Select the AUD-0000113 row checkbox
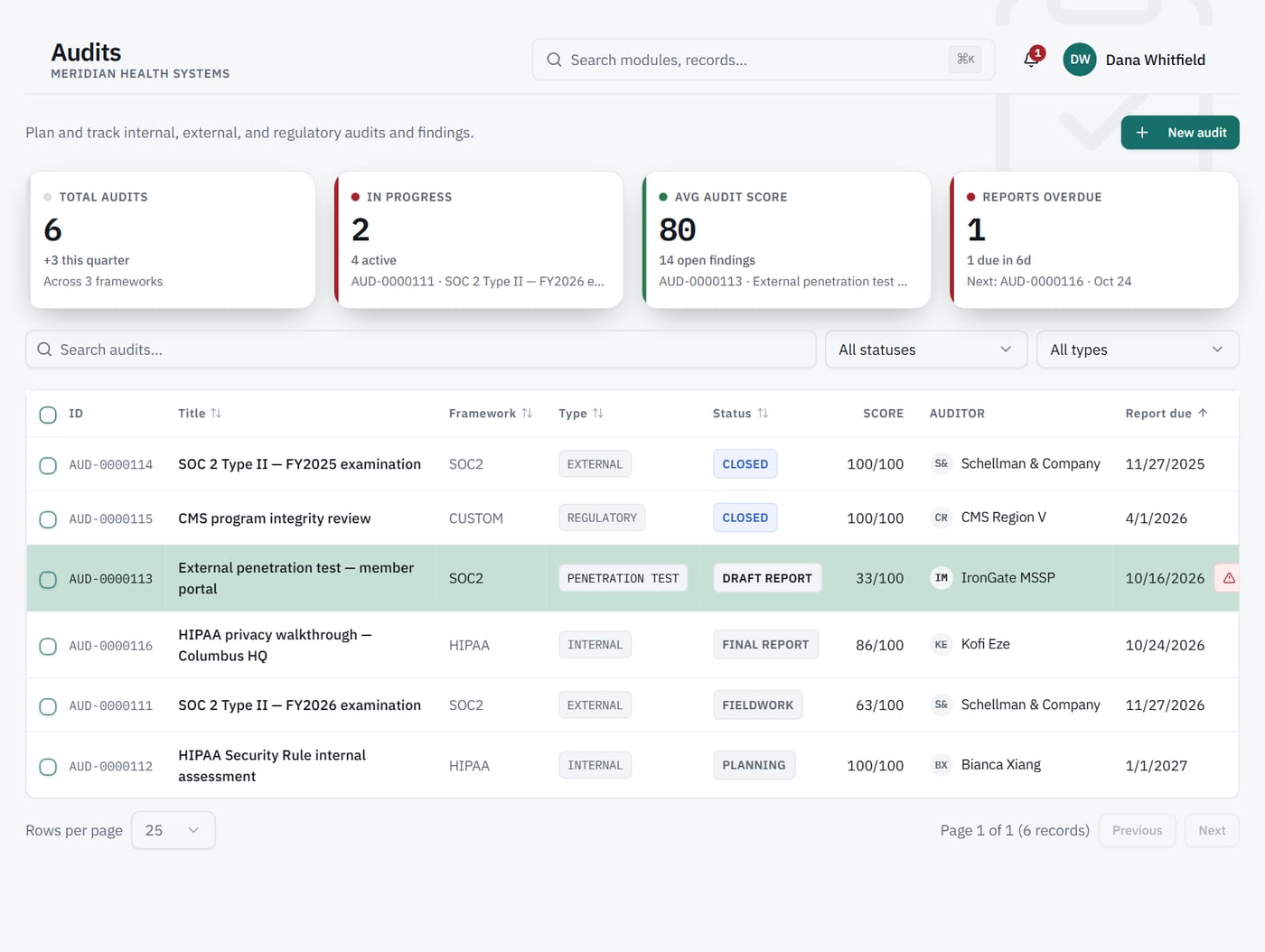The width and height of the screenshot is (1265, 952). tap(48, 580)
